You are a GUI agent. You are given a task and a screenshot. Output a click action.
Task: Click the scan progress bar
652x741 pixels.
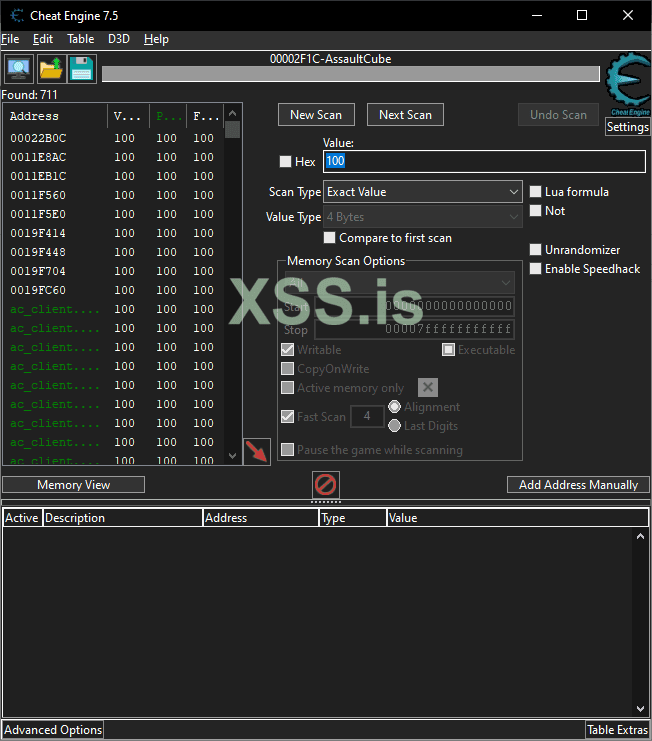tap(351, 74)
